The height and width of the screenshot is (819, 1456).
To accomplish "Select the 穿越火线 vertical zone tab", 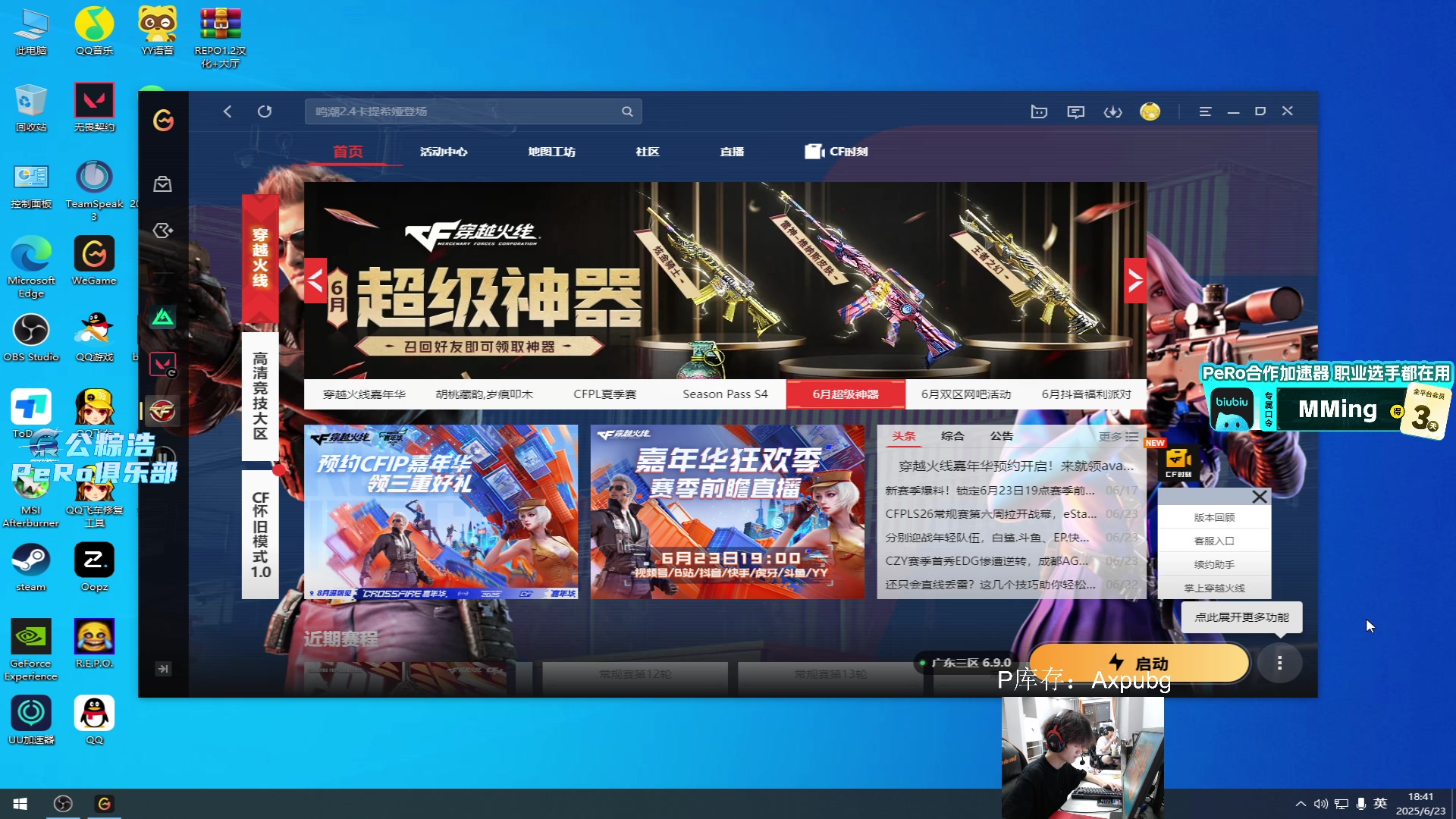I will [260, 258].
